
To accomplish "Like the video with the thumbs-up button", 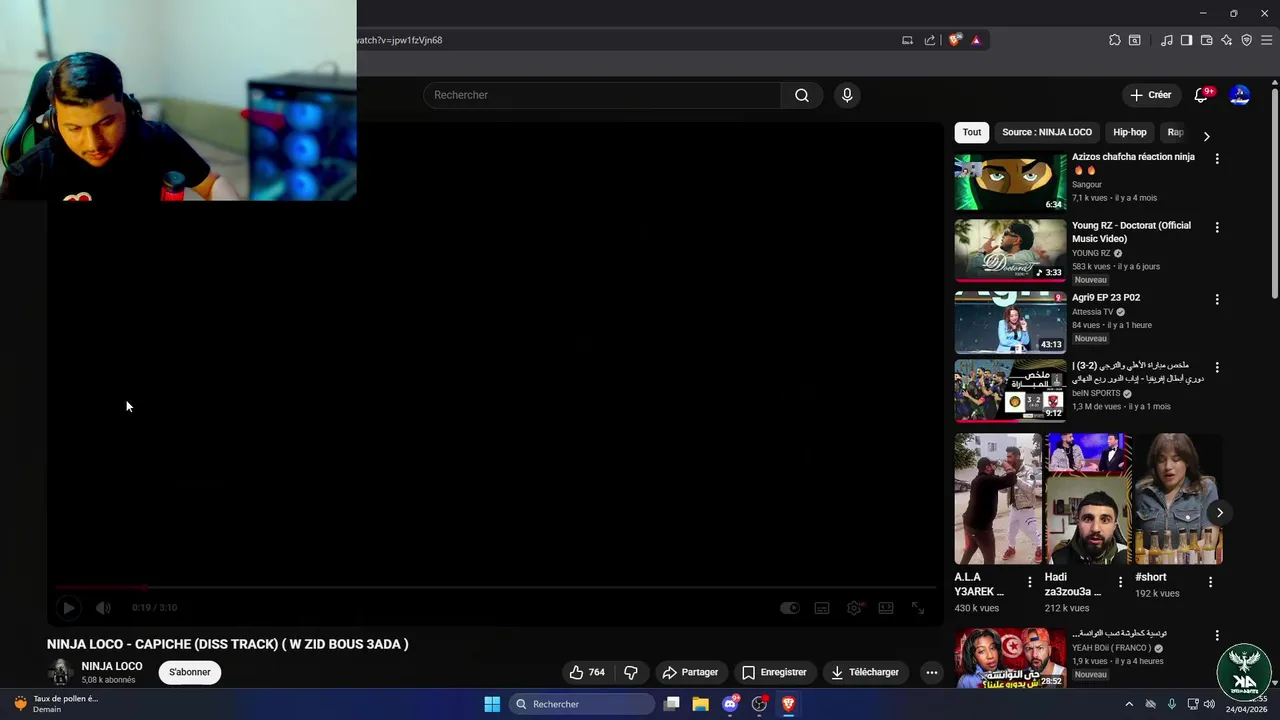I will point(586,672).
